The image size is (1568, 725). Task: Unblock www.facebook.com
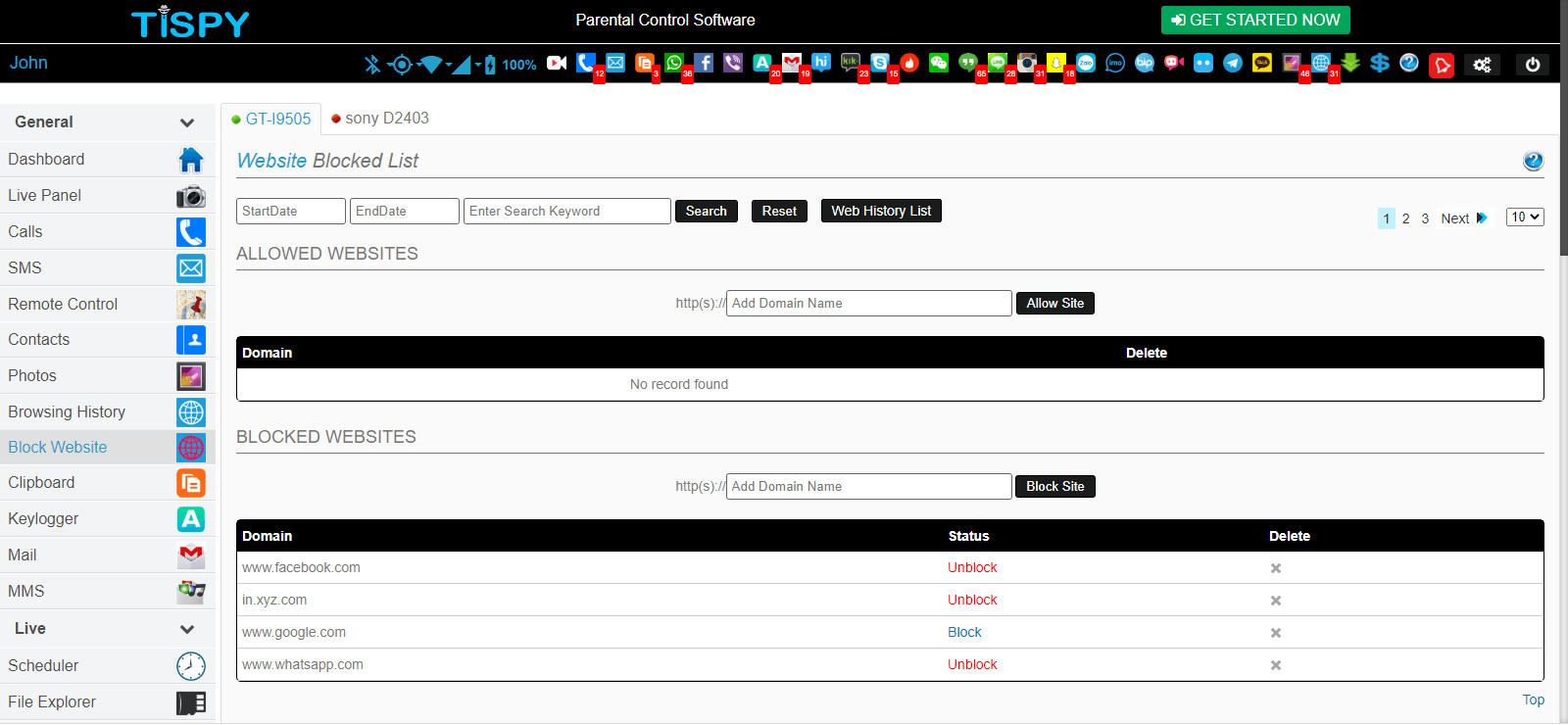pyautogui.click(x=972, y=567)
